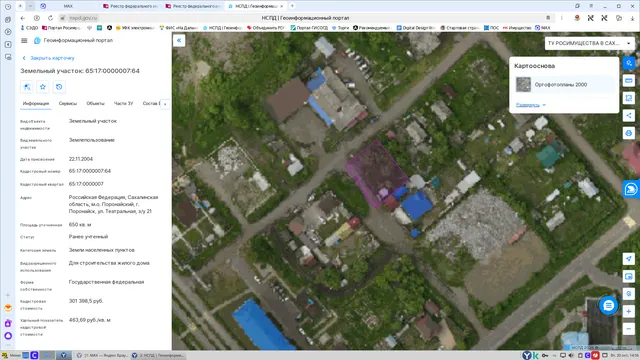Click the map screenshot icon above the pin
The height and width of the screenshot is (360, 640).
[629, 276]
